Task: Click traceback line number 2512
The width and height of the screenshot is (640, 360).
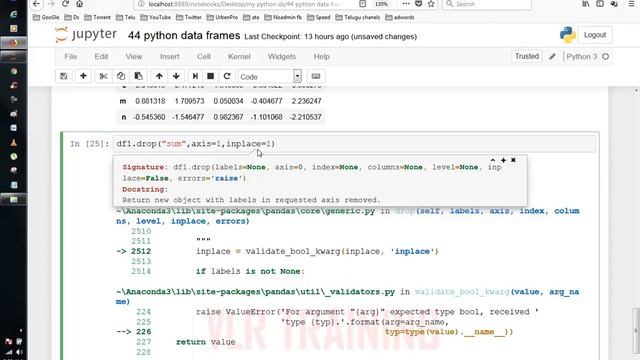Action: pos(141,251)
